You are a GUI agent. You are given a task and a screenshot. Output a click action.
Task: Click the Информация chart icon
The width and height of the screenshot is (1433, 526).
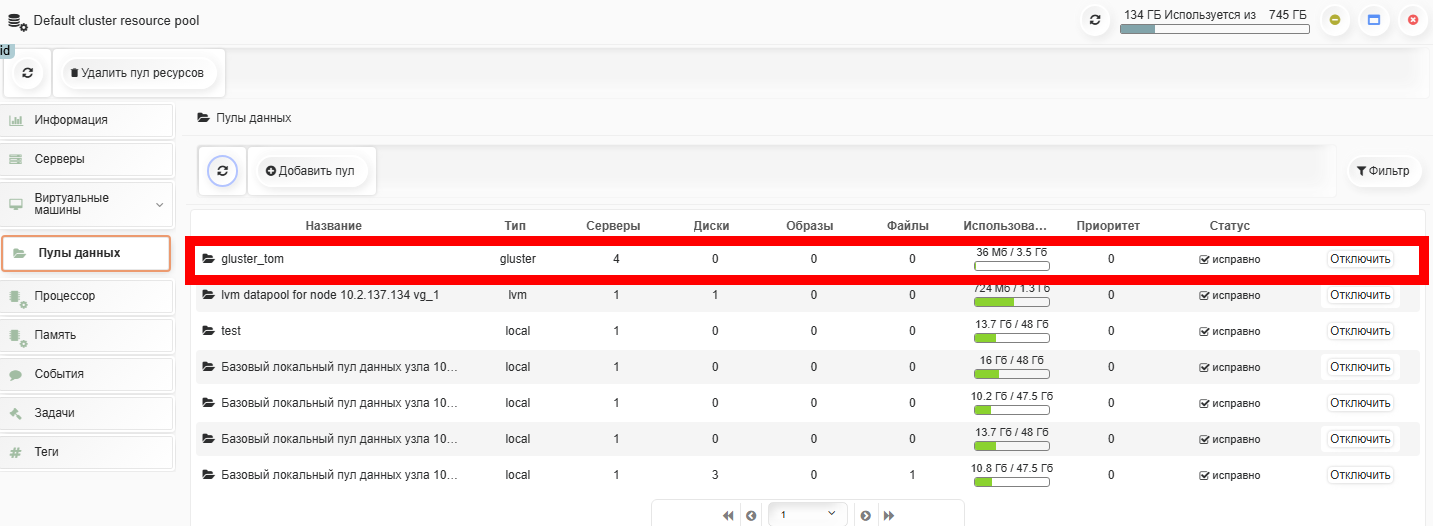click(16, 120)
